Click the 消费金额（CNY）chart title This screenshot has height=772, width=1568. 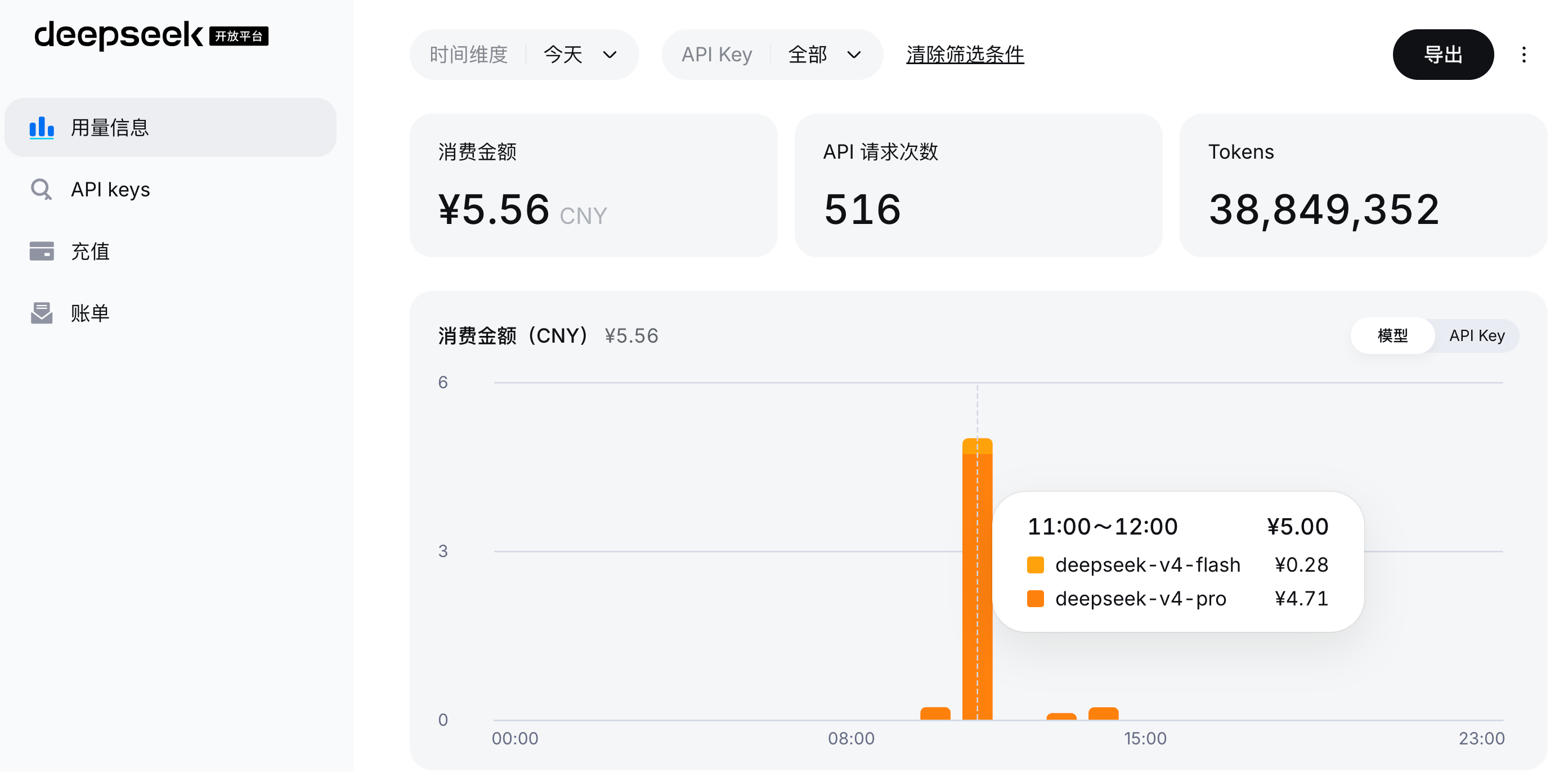click(x=514, y=336)
